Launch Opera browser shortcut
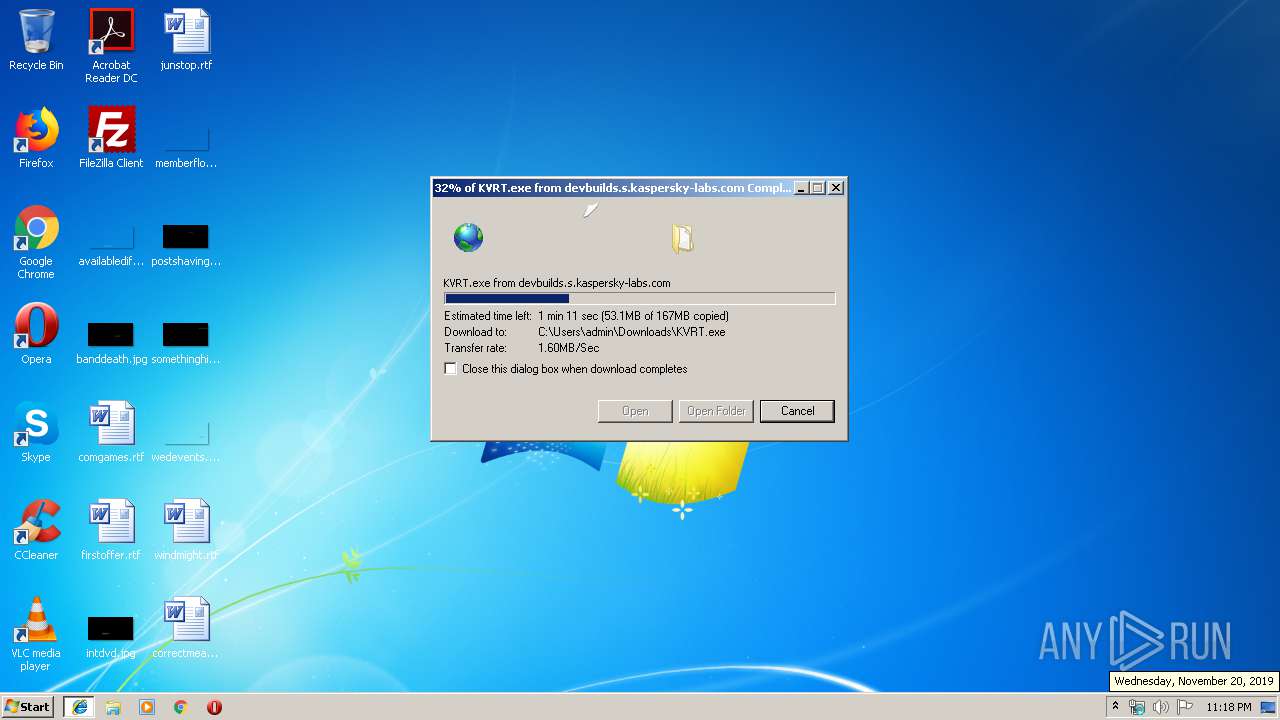The height and width of the screenshot is (720, 1280). [x=36, y=334]
